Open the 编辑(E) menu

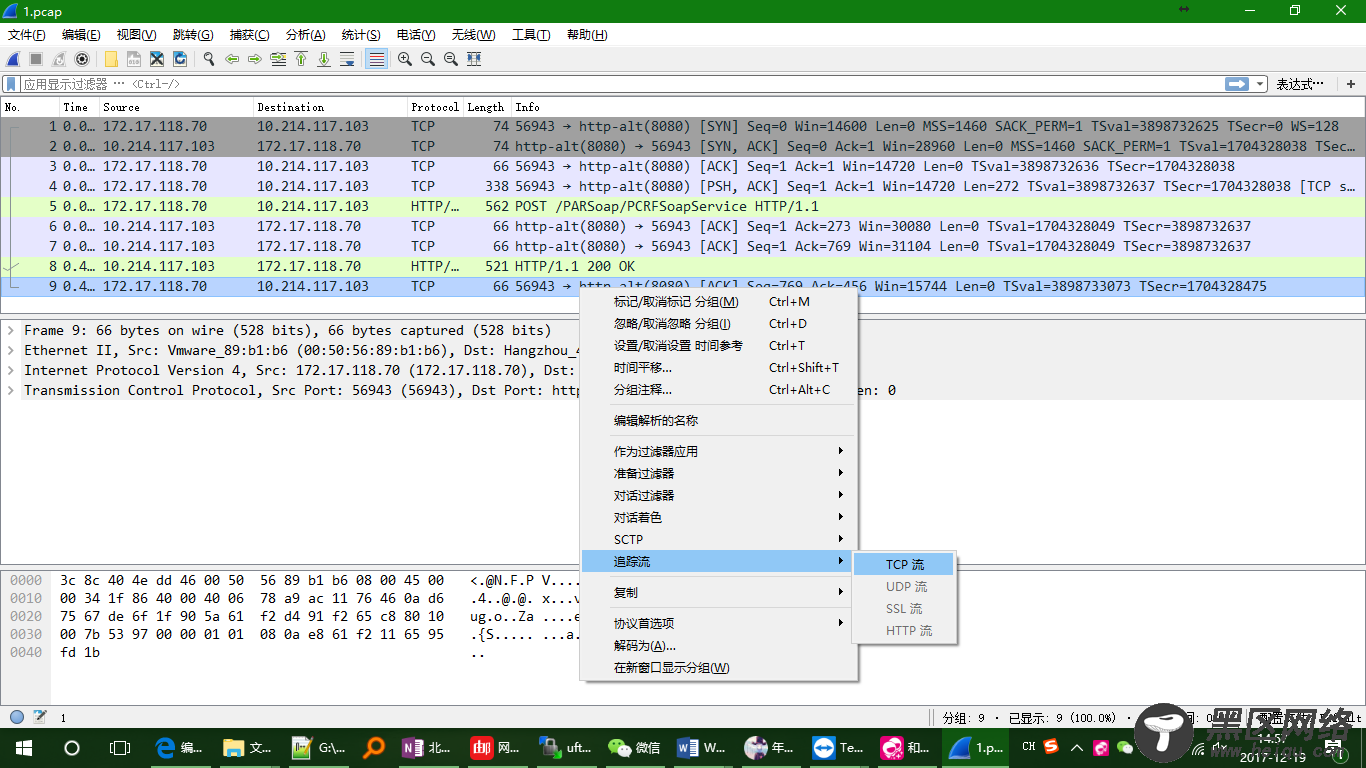pyautogui.click(x=81, y=35)
